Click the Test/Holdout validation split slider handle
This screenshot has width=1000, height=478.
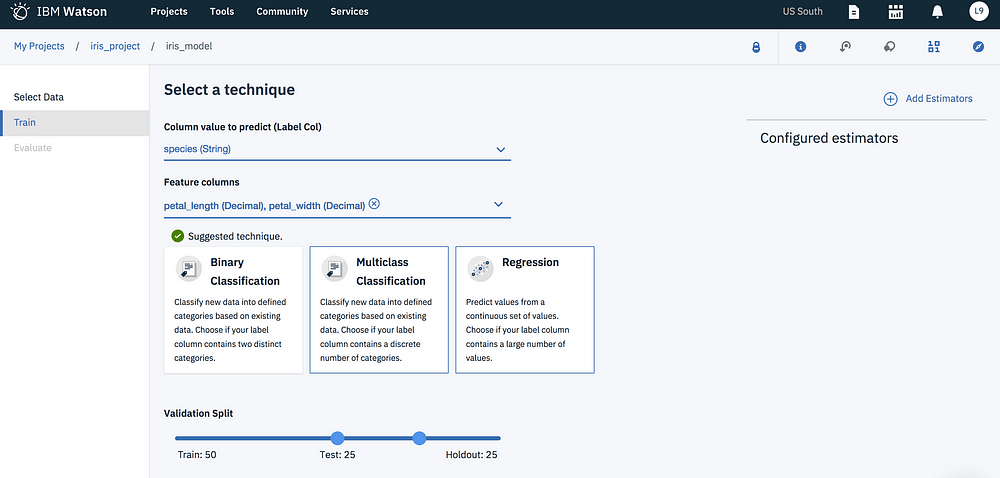coord(419,438)
